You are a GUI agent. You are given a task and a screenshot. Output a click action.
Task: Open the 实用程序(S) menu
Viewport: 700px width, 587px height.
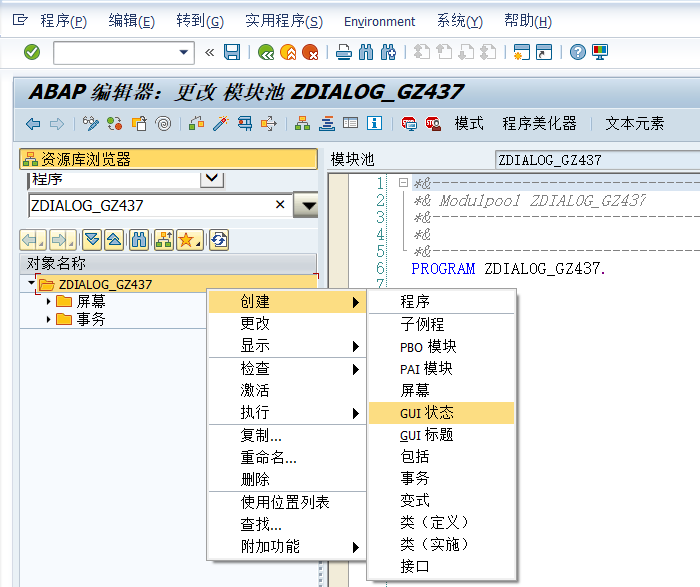[284, 21]
